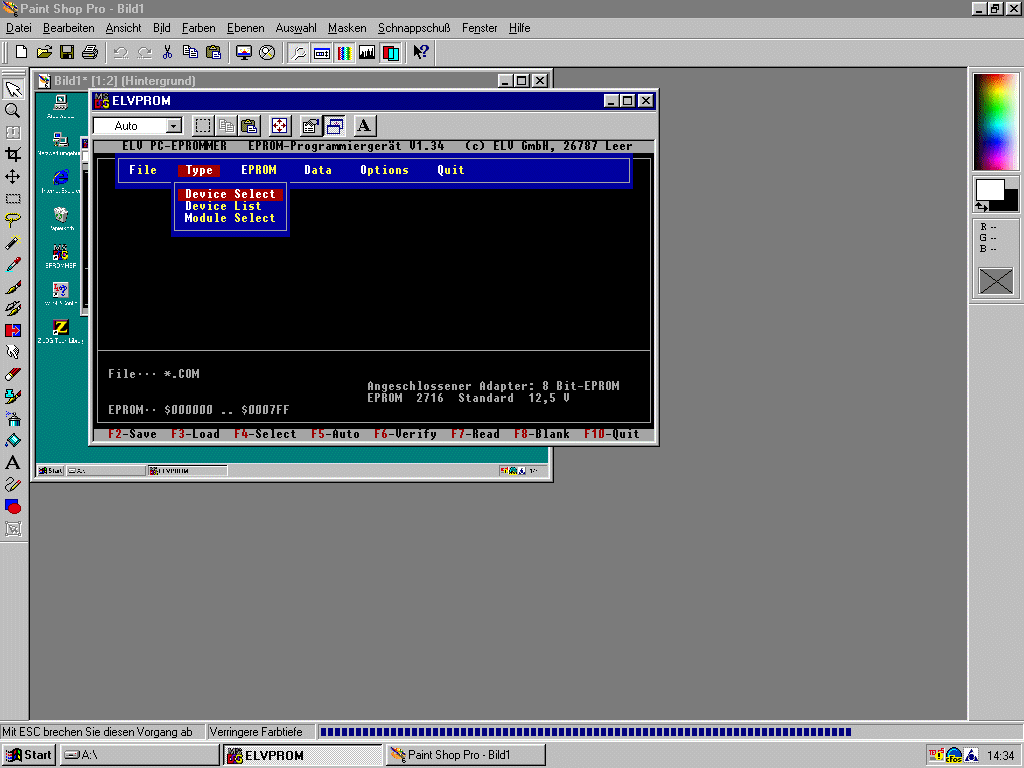Select the Shapes tool

click(13, 506)
